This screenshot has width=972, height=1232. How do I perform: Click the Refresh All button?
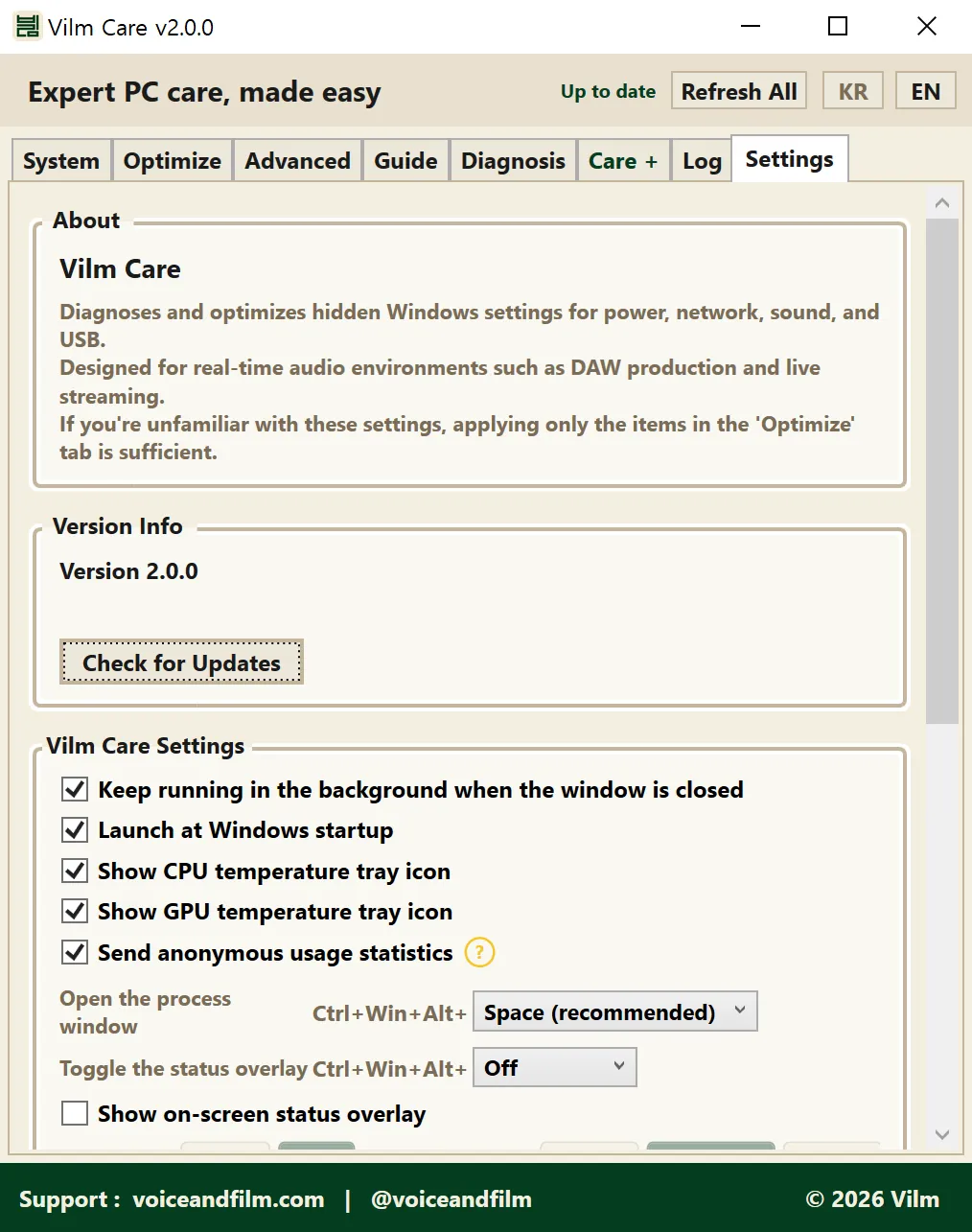click(739, 91)
